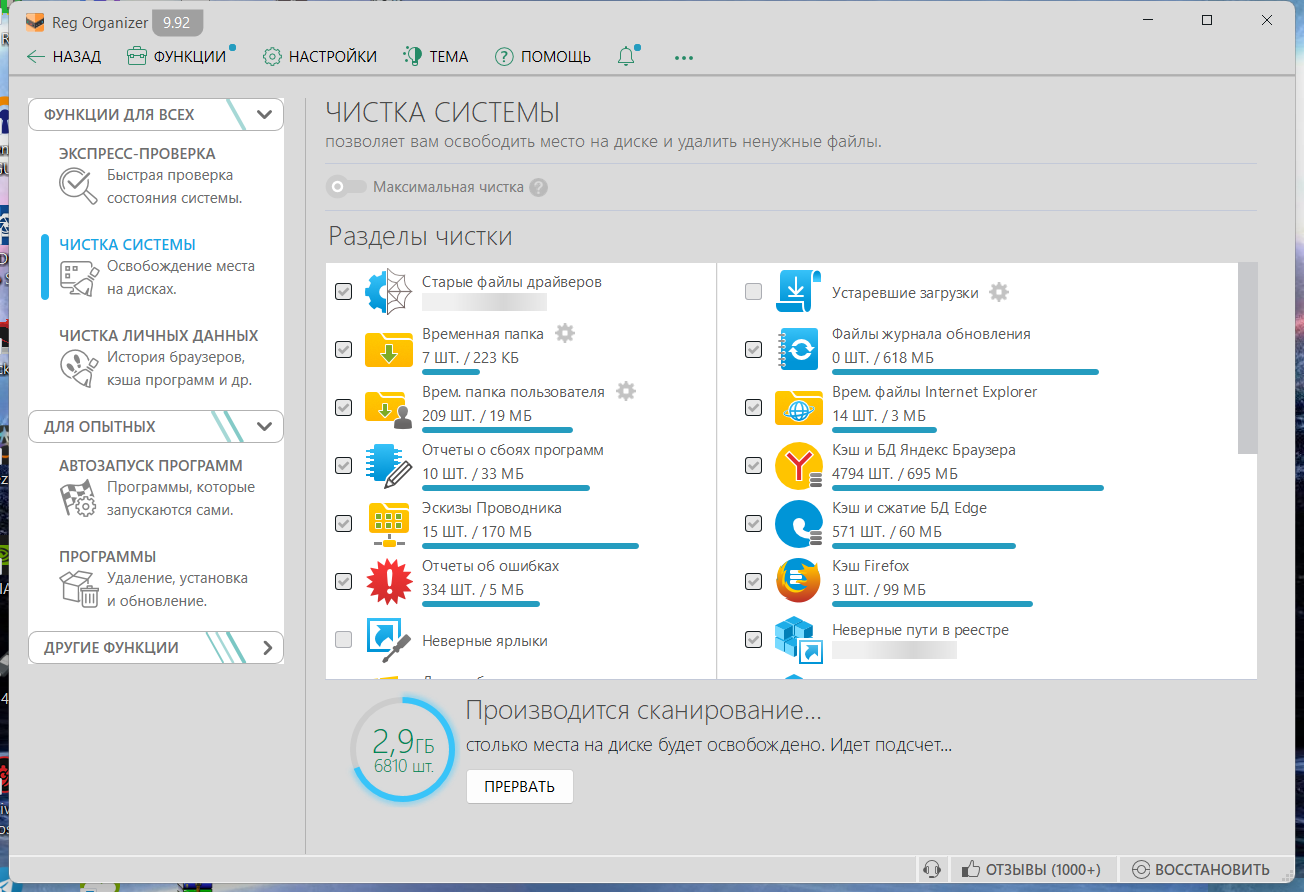The image size is (1304, 892).
Task: Collapse the ФУНКЦИИ ДЛЯ ВСЕХ section
Action: 264,115
